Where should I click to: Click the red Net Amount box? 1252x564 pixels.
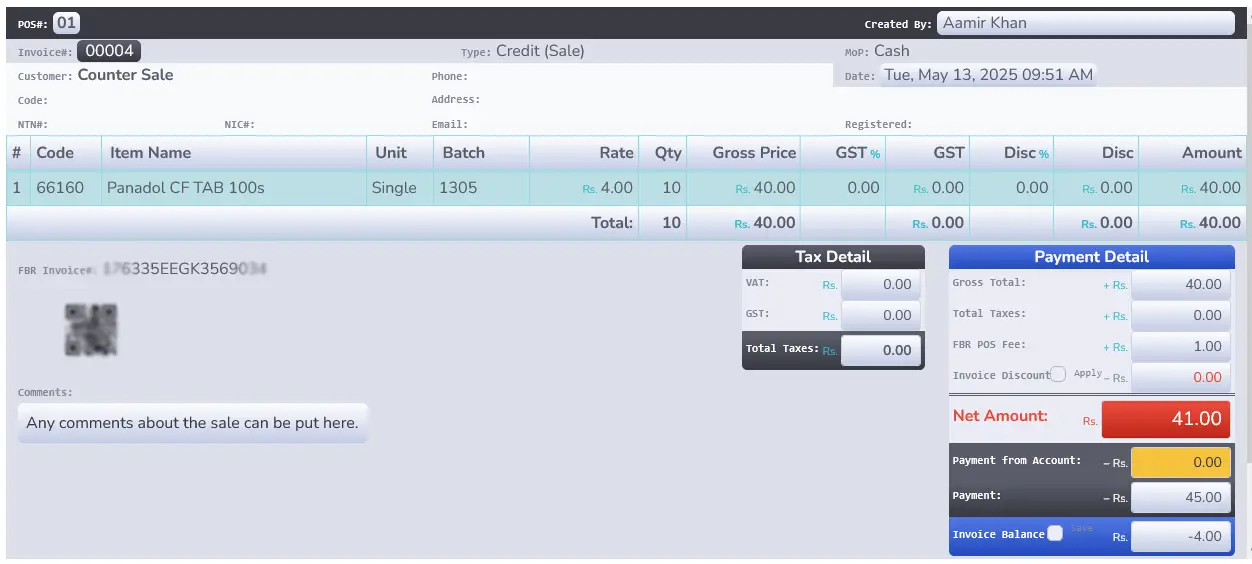click(1166, 419)
